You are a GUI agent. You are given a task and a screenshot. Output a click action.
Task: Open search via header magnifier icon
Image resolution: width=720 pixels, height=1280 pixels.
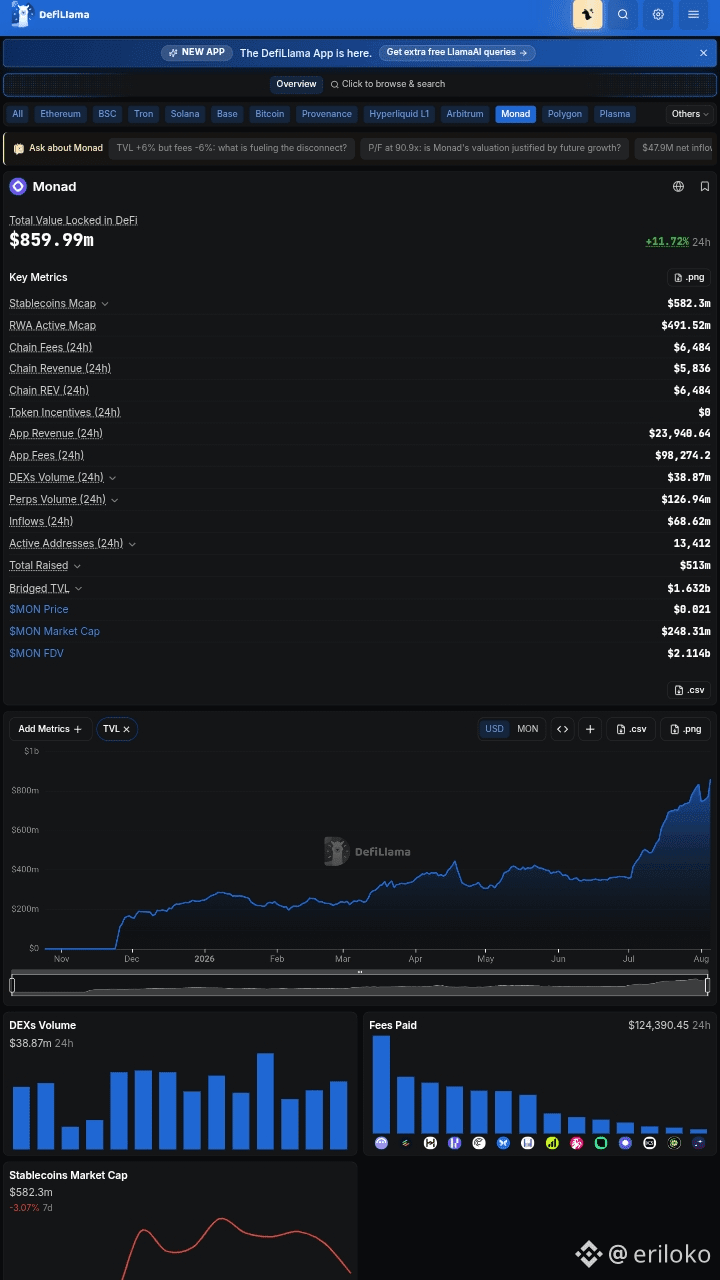click(623, 14)
